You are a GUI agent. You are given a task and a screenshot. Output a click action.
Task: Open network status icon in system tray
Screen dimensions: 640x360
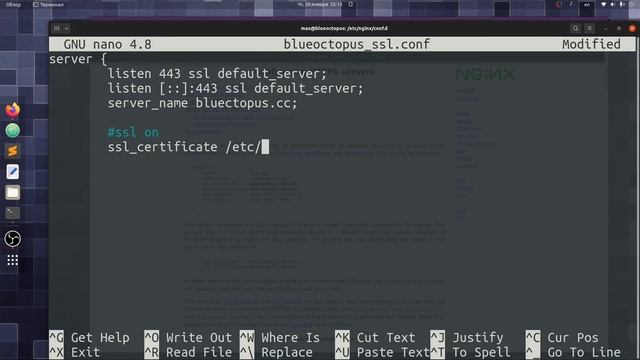[x=604, y=4]
